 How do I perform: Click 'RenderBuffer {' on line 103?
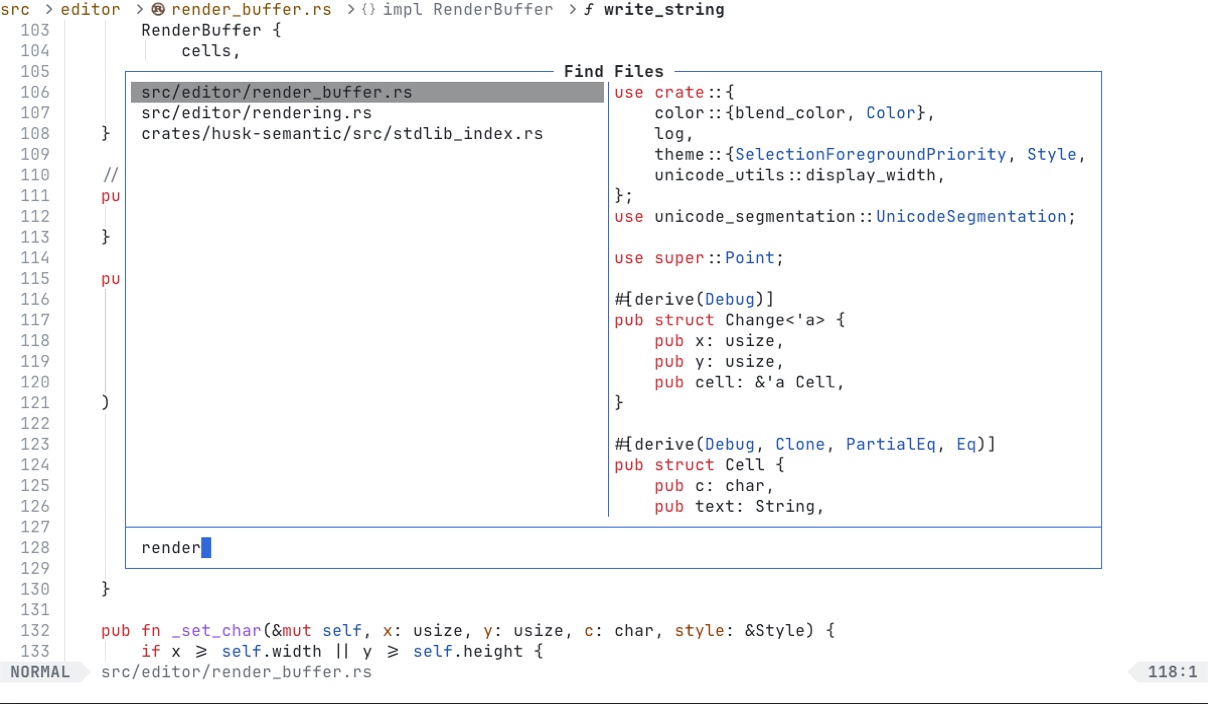pos(211,30)
